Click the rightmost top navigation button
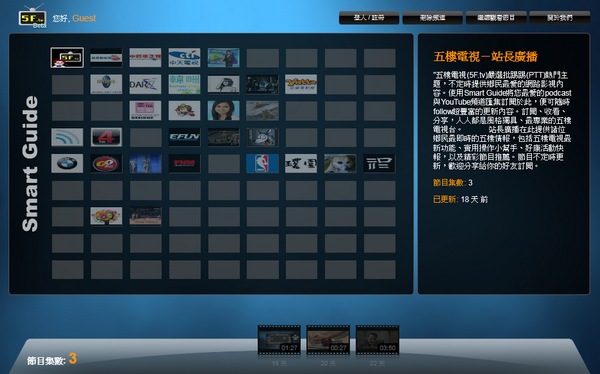Image resolution: width=600 pixels, height=374 pixels. coord(559,18)
